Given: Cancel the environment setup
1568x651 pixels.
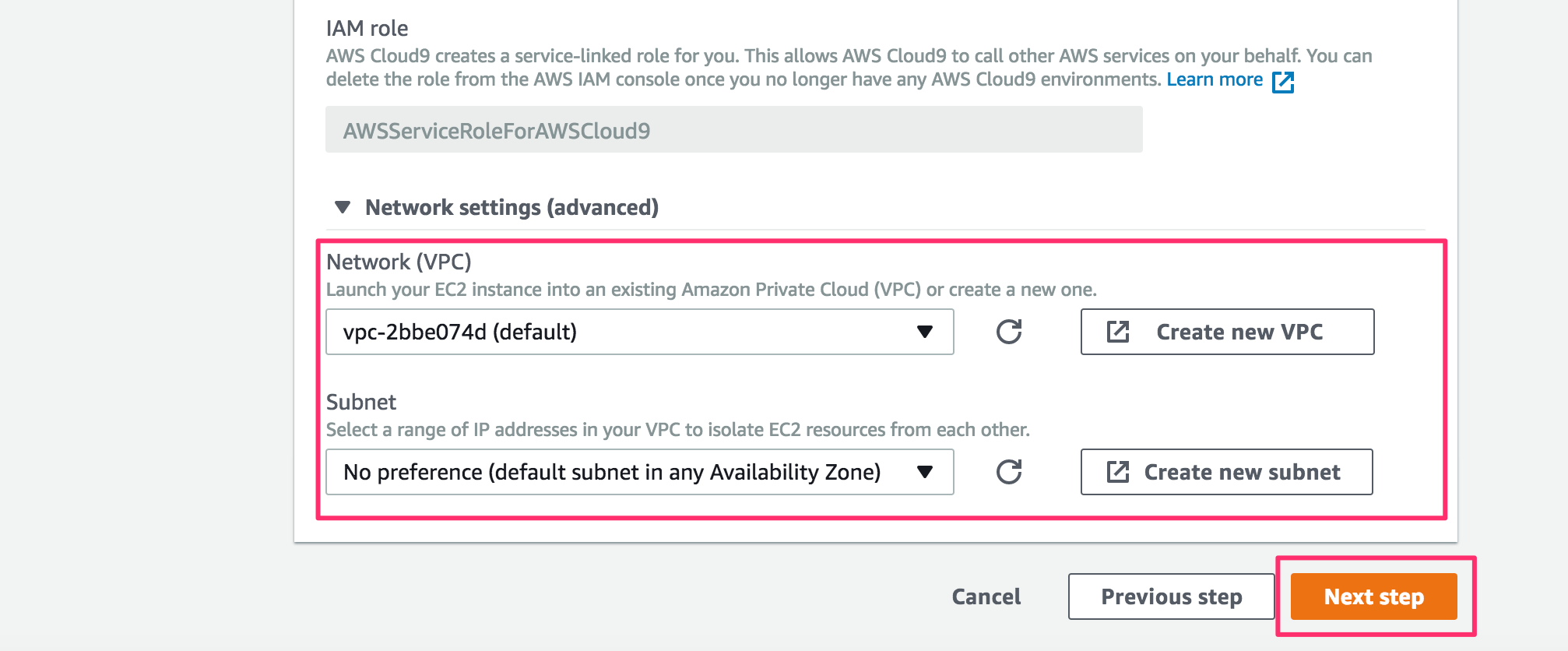Looking at the screenshot, I should (986, 596).
